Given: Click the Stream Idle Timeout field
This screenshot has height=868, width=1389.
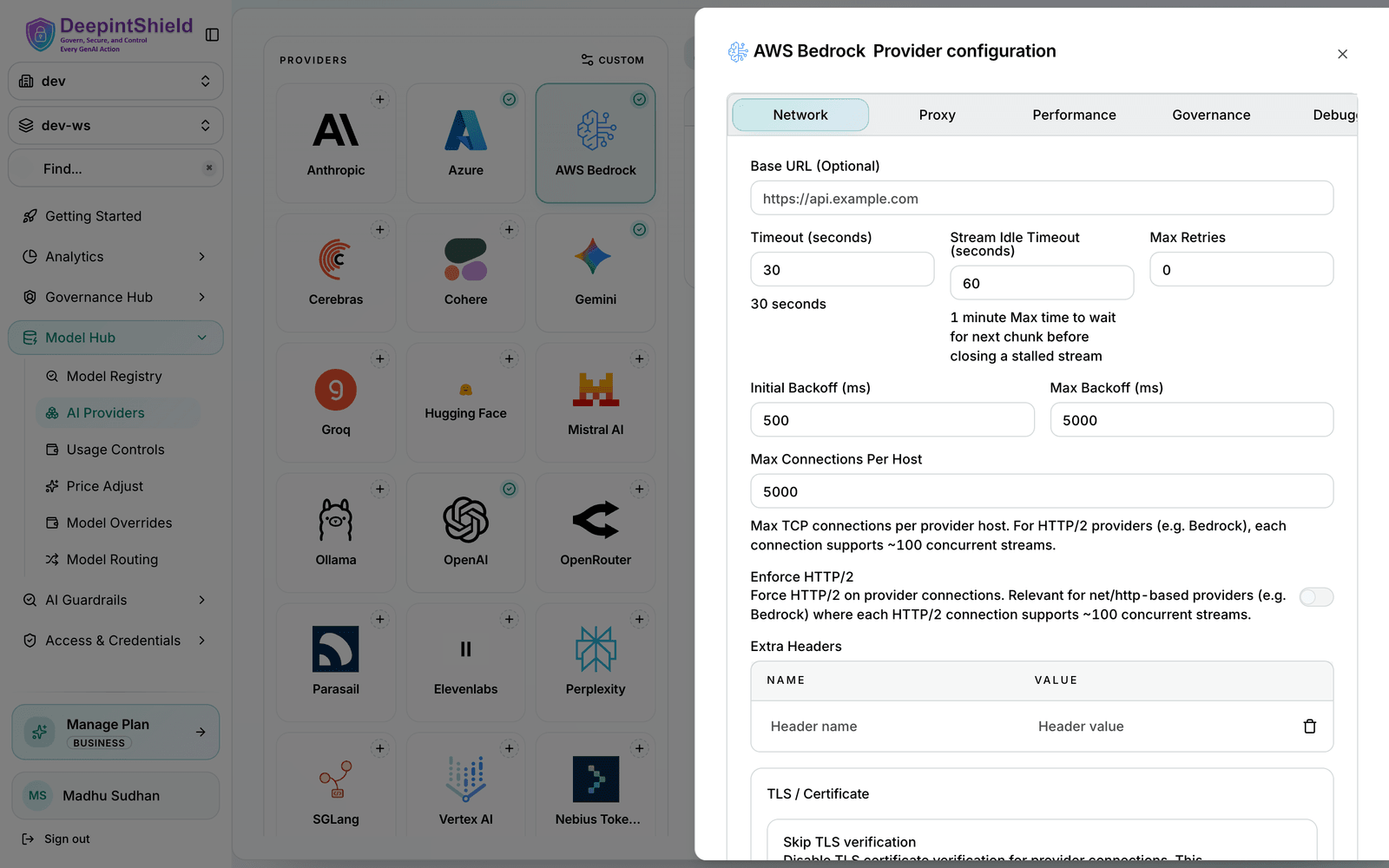Looking at the screenshot, I should [1042, 283].
